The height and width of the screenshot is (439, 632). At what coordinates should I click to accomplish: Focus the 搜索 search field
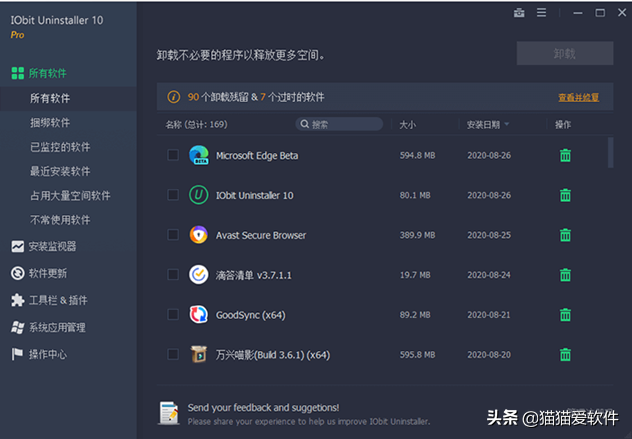339,124
